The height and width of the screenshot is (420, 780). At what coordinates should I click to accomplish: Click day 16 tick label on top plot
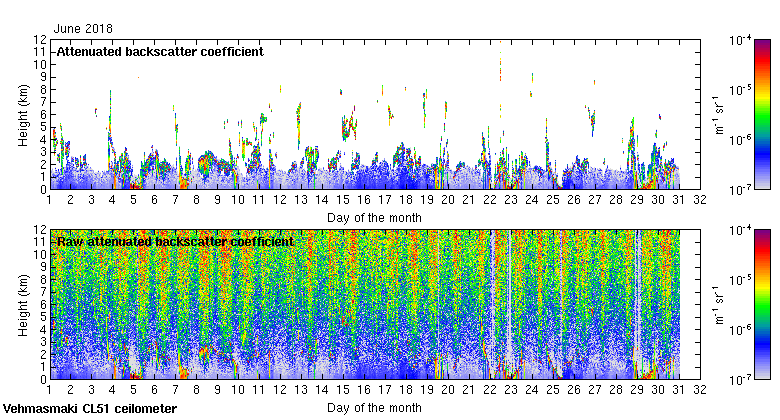tap(364, 200)
